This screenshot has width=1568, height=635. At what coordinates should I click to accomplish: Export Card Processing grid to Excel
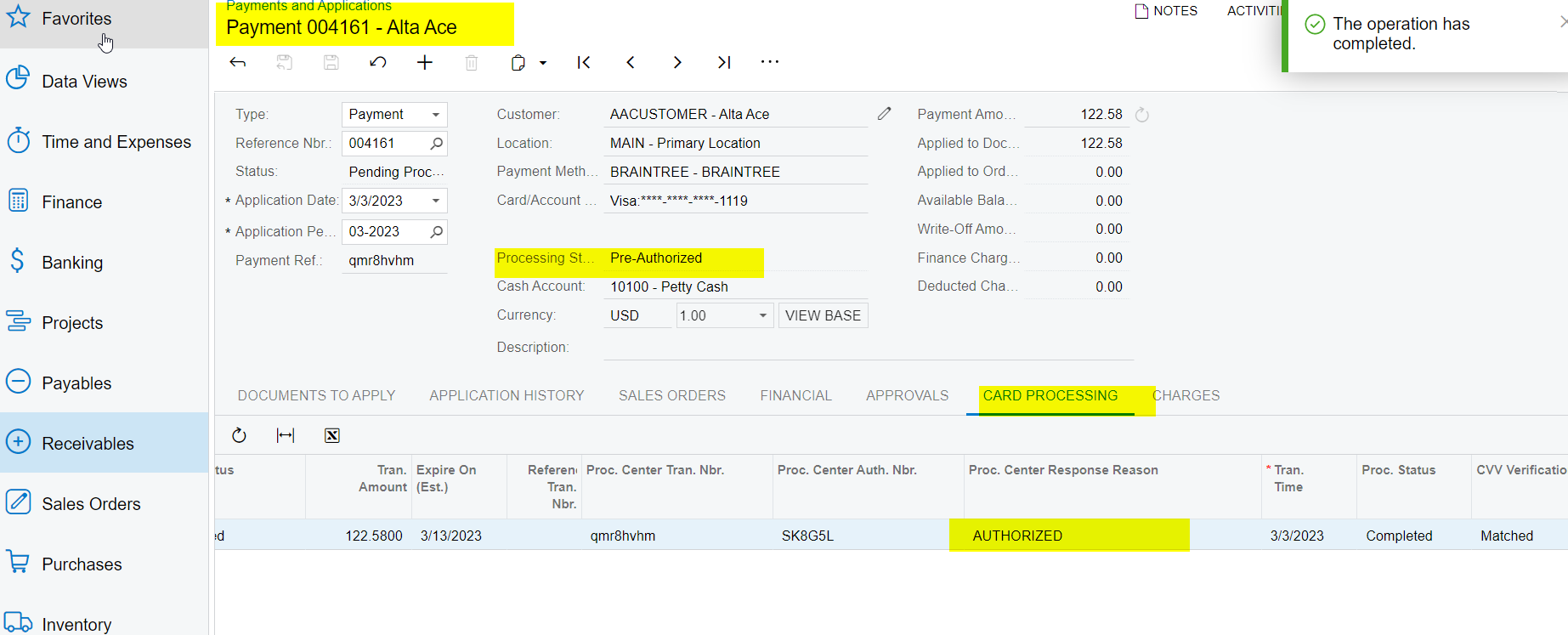click(332, 435)
